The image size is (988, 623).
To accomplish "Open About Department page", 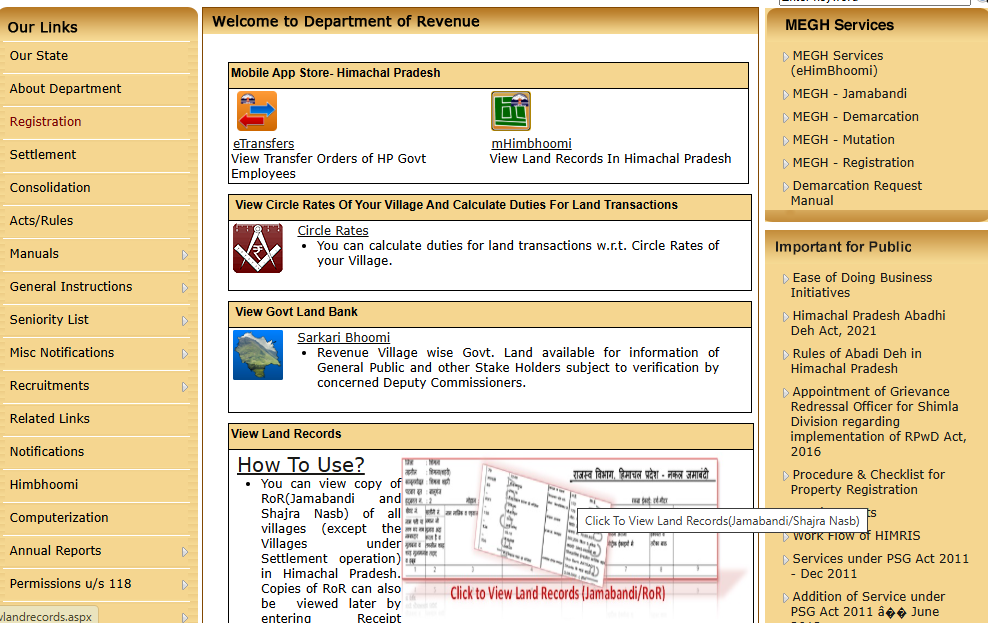I will point(66,88).
